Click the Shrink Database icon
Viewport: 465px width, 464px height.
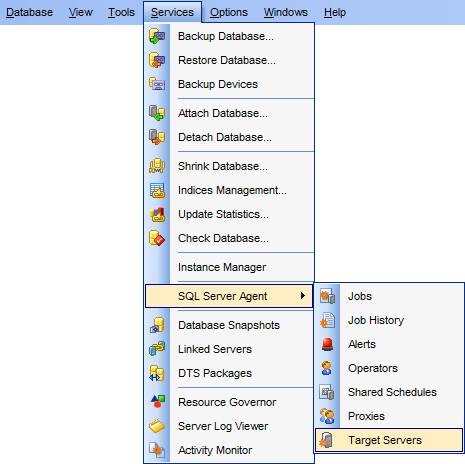[x=157, y=166]
